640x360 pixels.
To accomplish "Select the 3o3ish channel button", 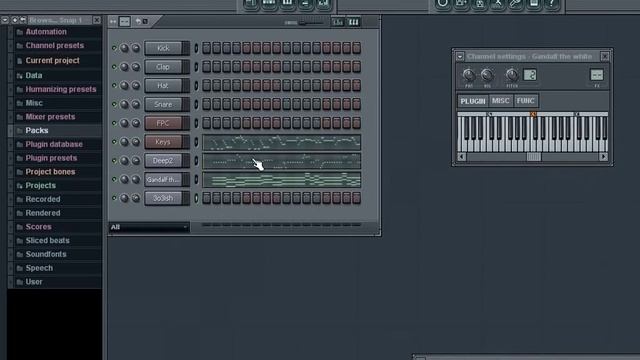I will tap(163, 198).
